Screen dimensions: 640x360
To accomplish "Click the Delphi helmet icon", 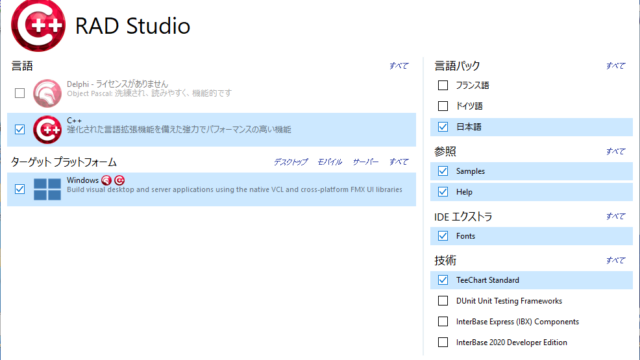I will point(47,93).
